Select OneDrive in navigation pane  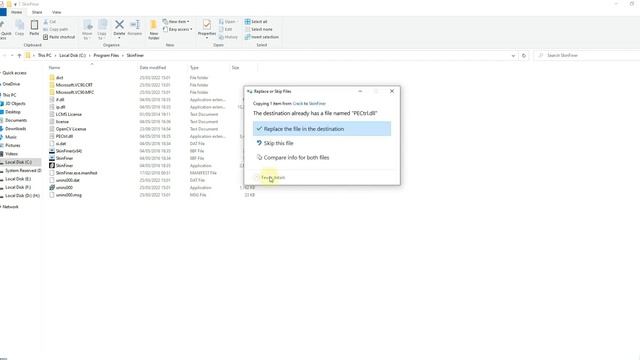coord(11,84)
